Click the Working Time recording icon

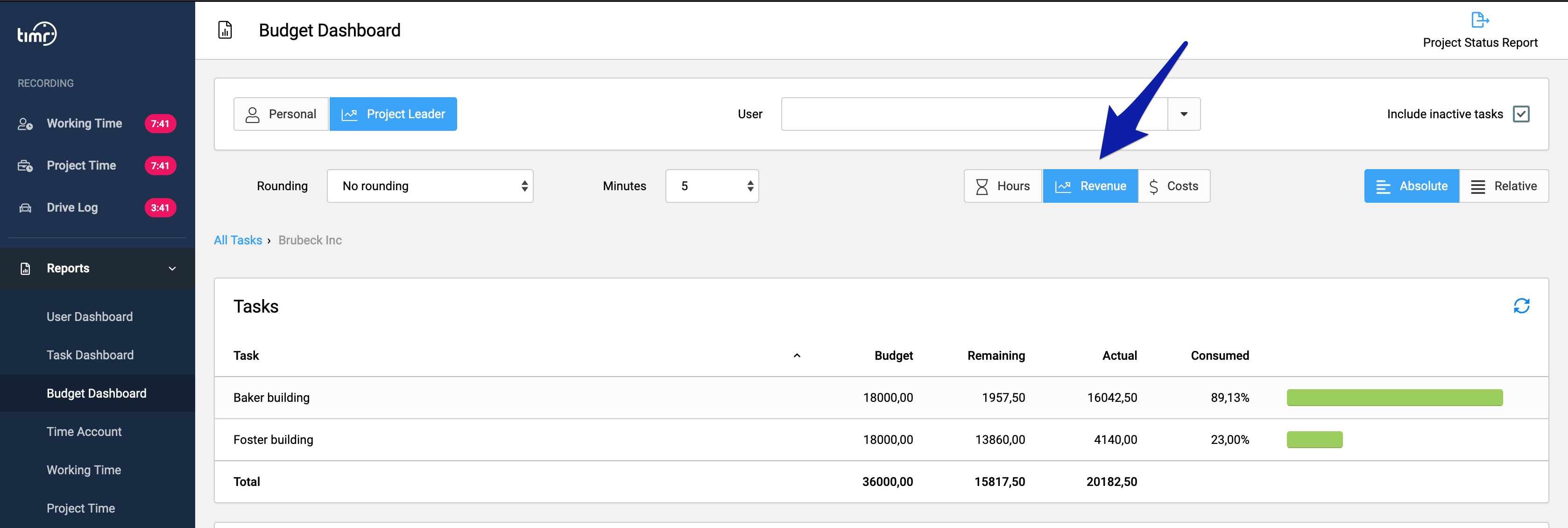click(25, 124)
